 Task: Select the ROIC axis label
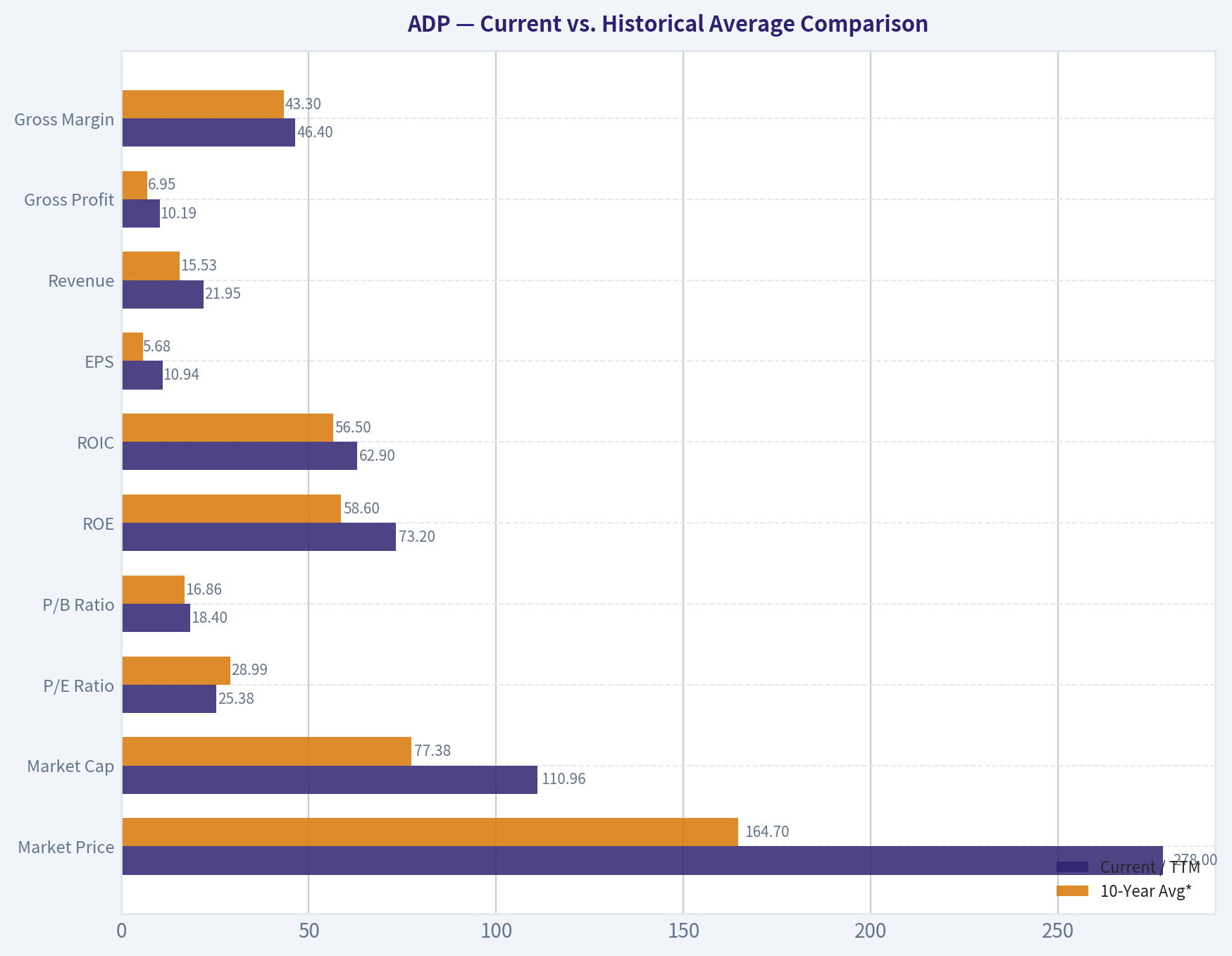point(96,442)
